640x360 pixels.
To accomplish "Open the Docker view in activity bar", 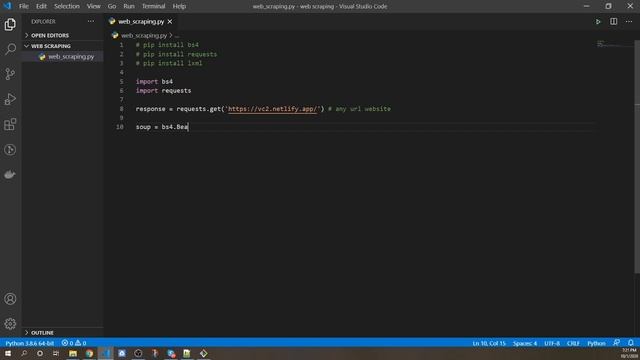I will coord(10,174).
